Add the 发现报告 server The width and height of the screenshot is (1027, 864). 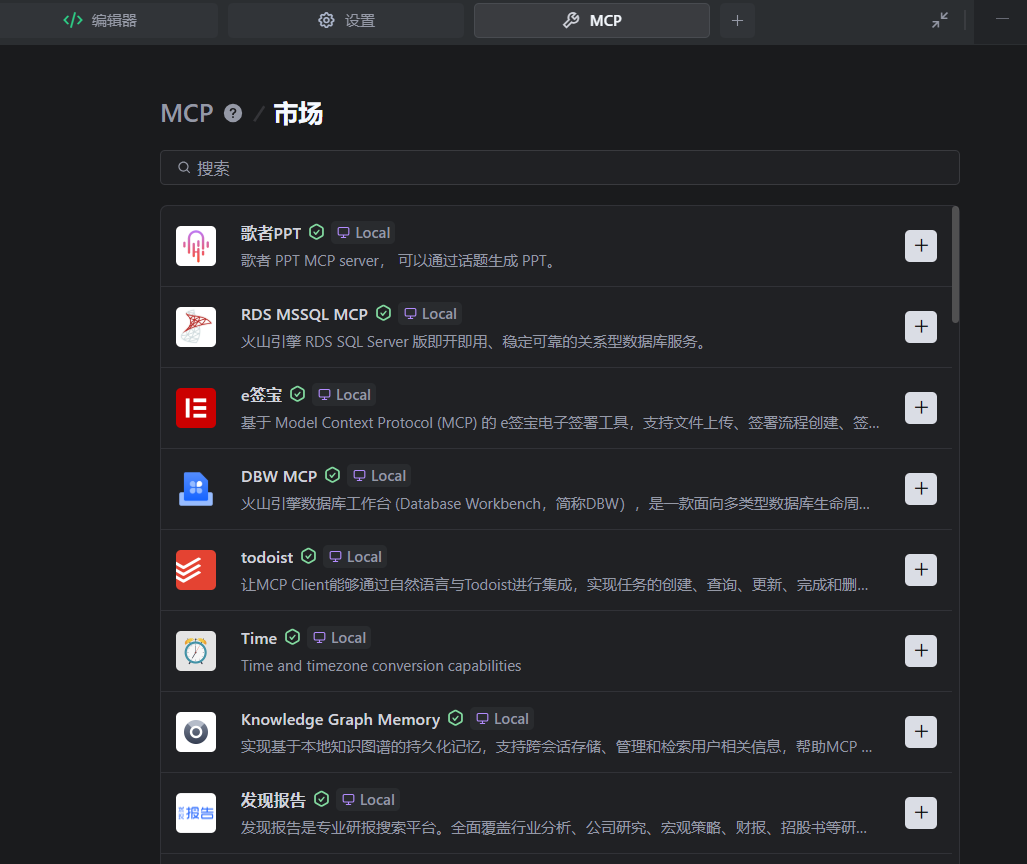coord(921,813)
